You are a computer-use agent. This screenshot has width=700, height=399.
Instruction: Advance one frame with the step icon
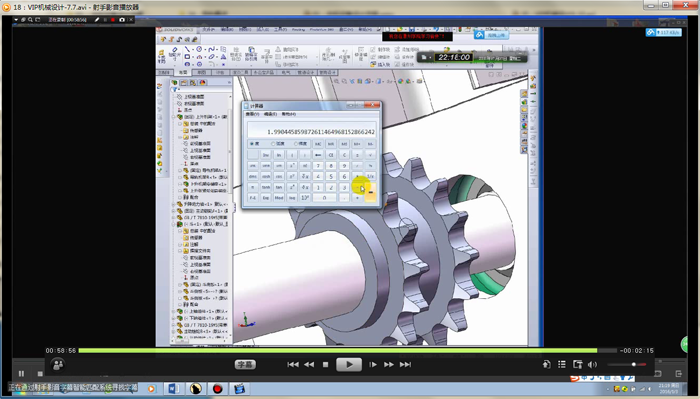click(x=372, y=365)
